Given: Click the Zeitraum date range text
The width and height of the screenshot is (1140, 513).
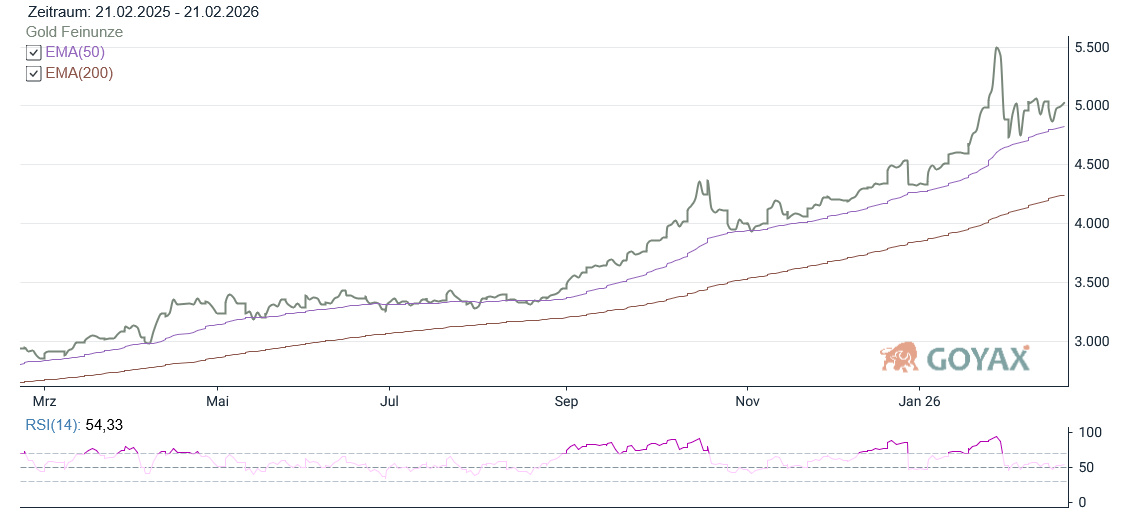Looking at the screenshot, I should tap(142, 12).
